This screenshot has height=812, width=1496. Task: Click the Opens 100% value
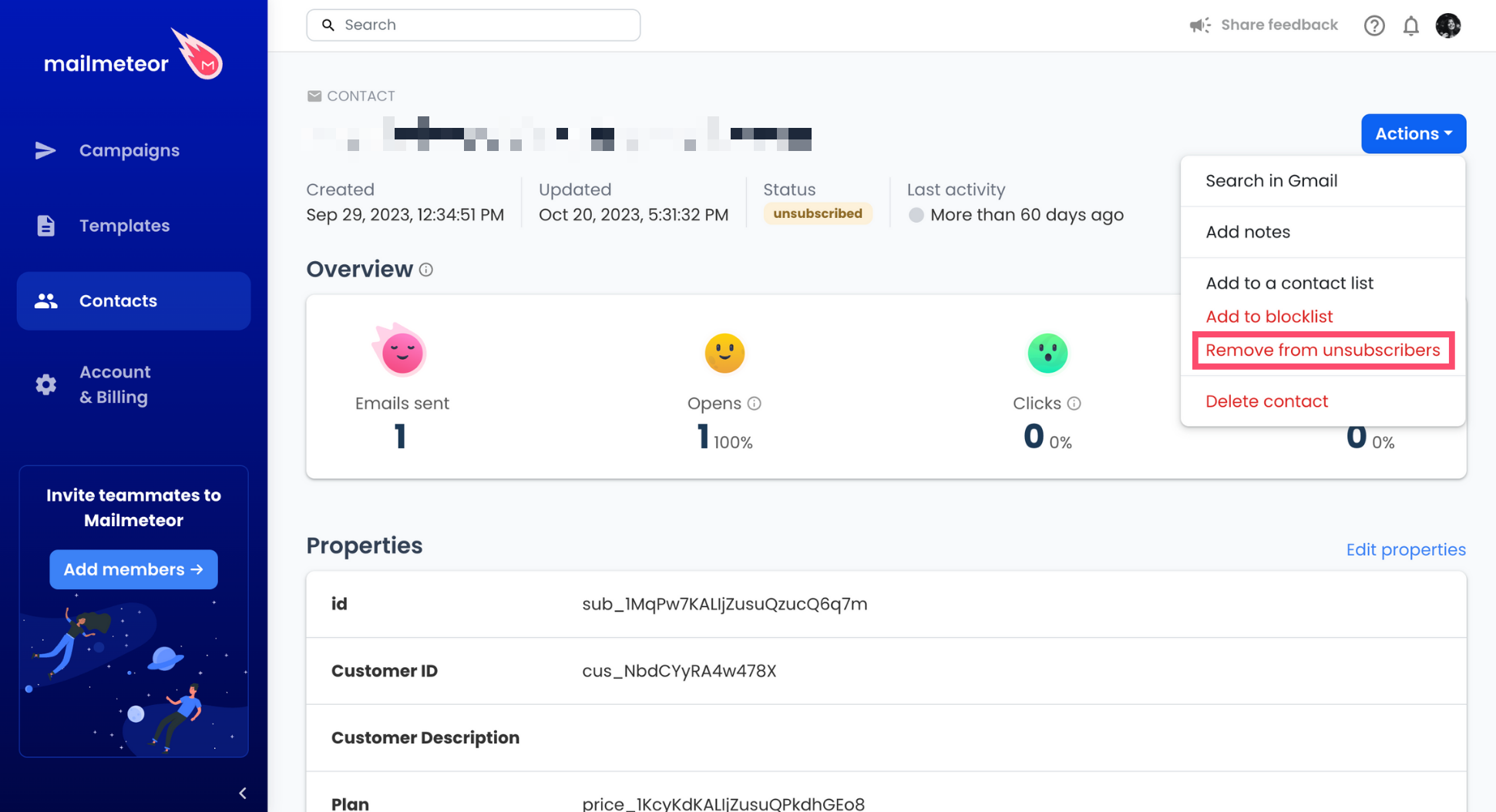733,443
